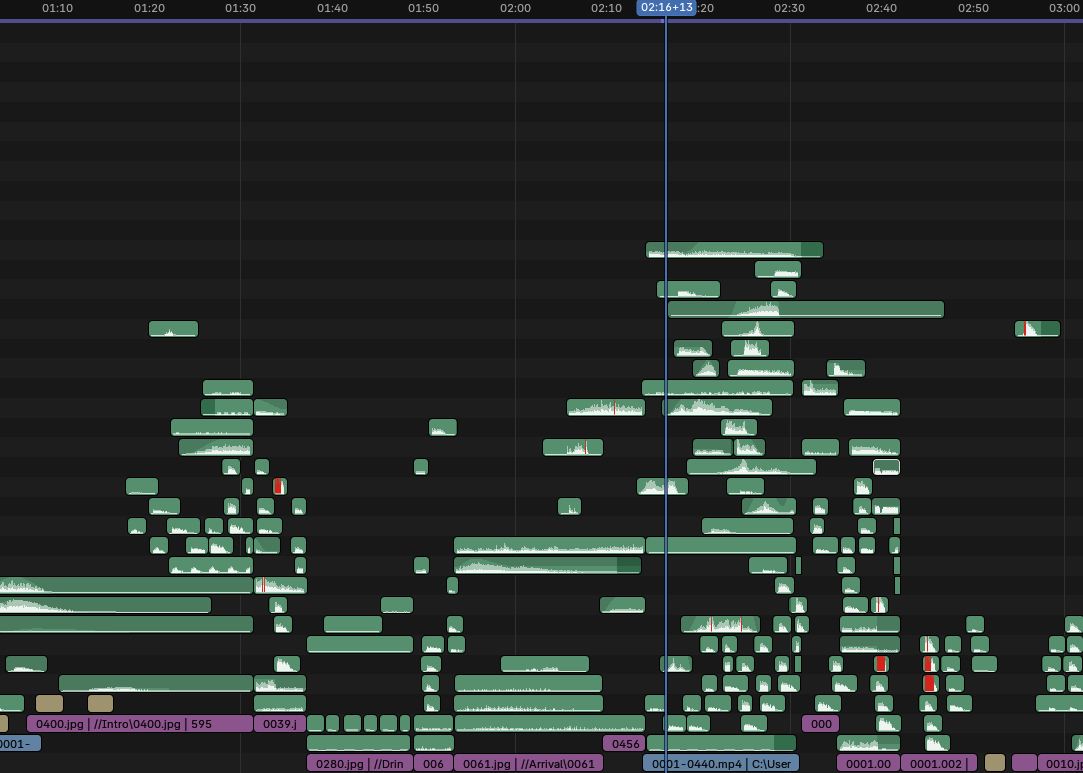1083x773 pixels.
Task: Click the 01:10 mark on the time ruler
Action: [x=57, y=8]
